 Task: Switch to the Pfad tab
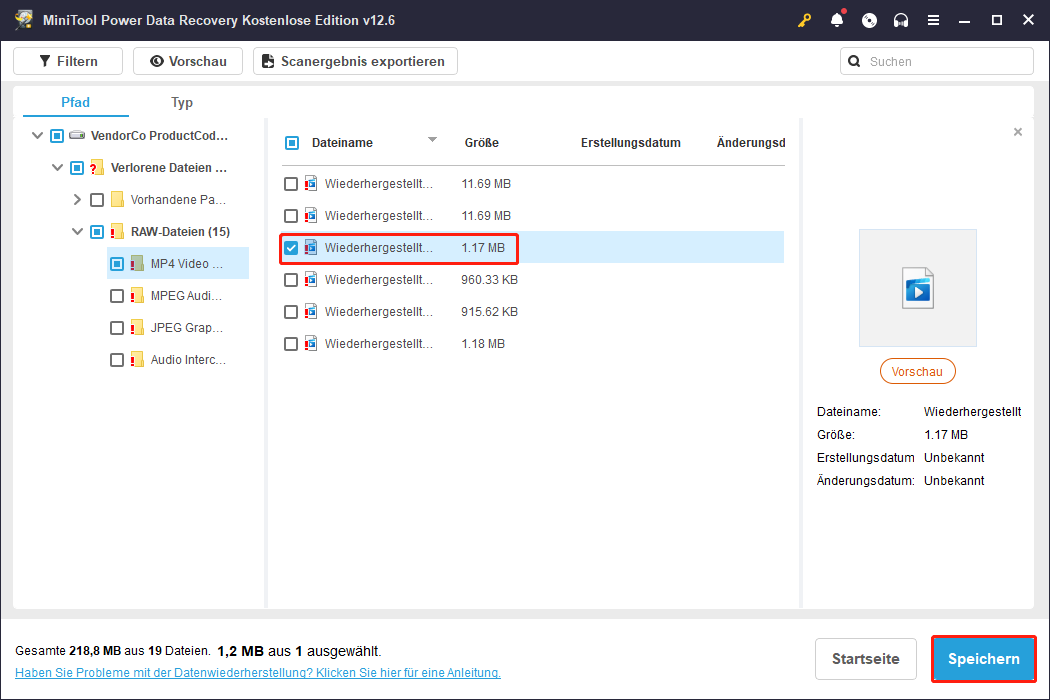(x=75, y=102)
